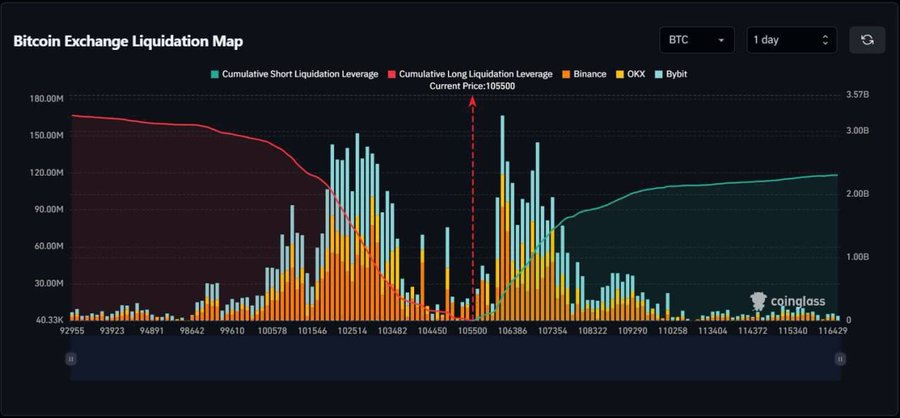Click the 90.00M left axis label
This screenshot has height=418, width=900.
(x=48, y=210)
